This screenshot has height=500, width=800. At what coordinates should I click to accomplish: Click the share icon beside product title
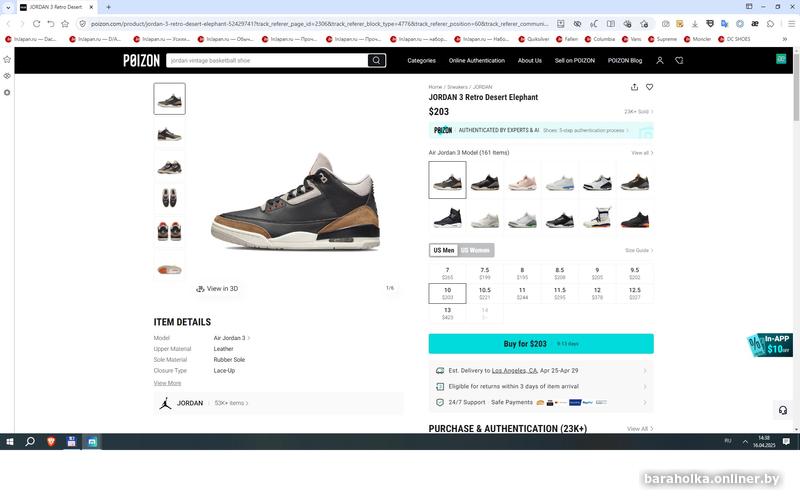coord(634,87)
